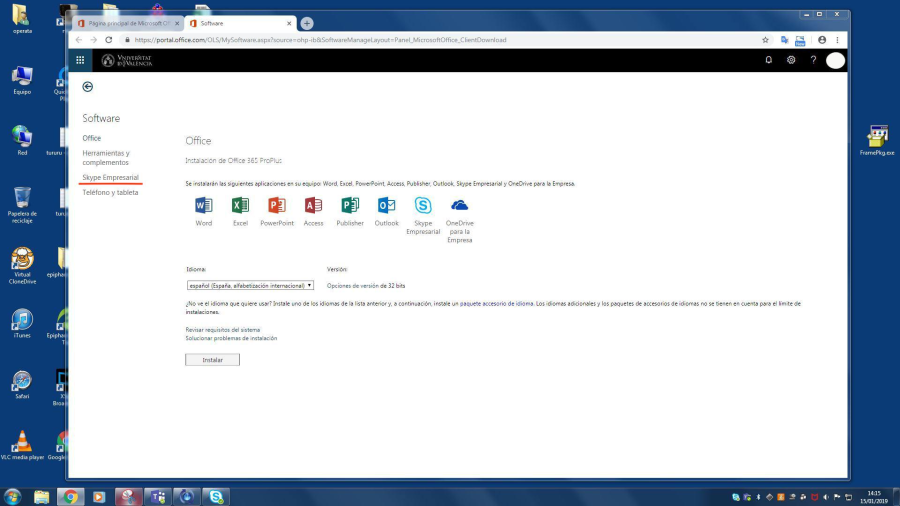This screenshot has width=900, height=506.
Task: Open the Idioma language dropdown
Action: point(250,285)
